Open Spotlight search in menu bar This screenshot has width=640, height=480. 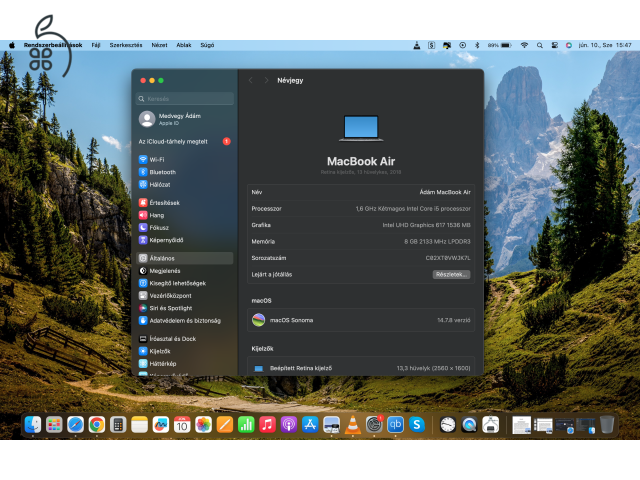tap(540, 45)
